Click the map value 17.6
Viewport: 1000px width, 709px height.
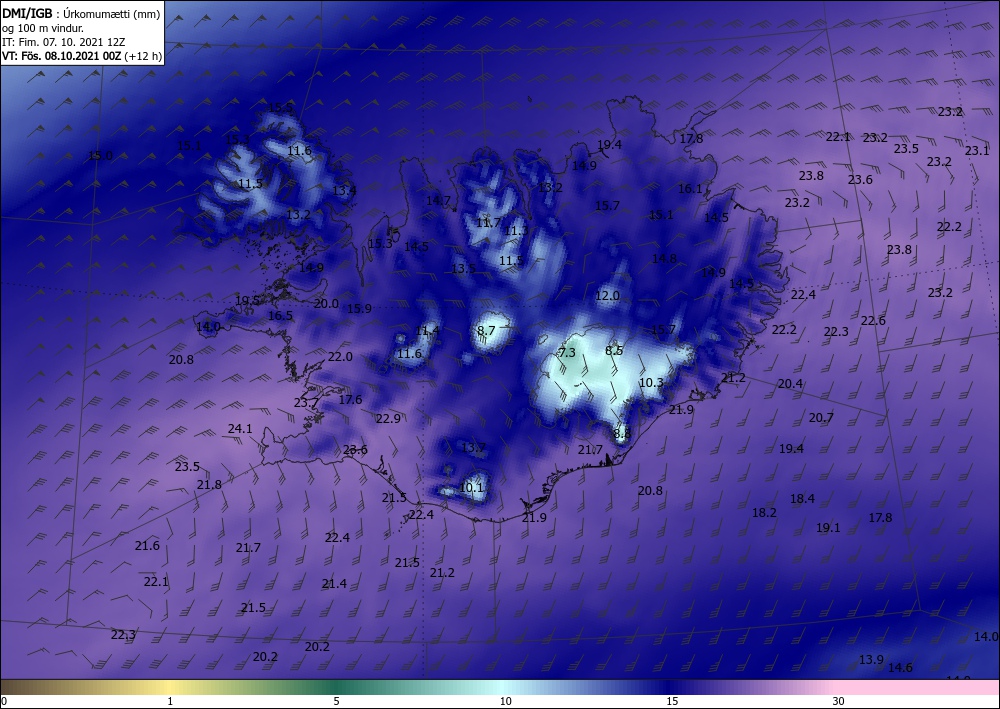(x=350, y=400)
